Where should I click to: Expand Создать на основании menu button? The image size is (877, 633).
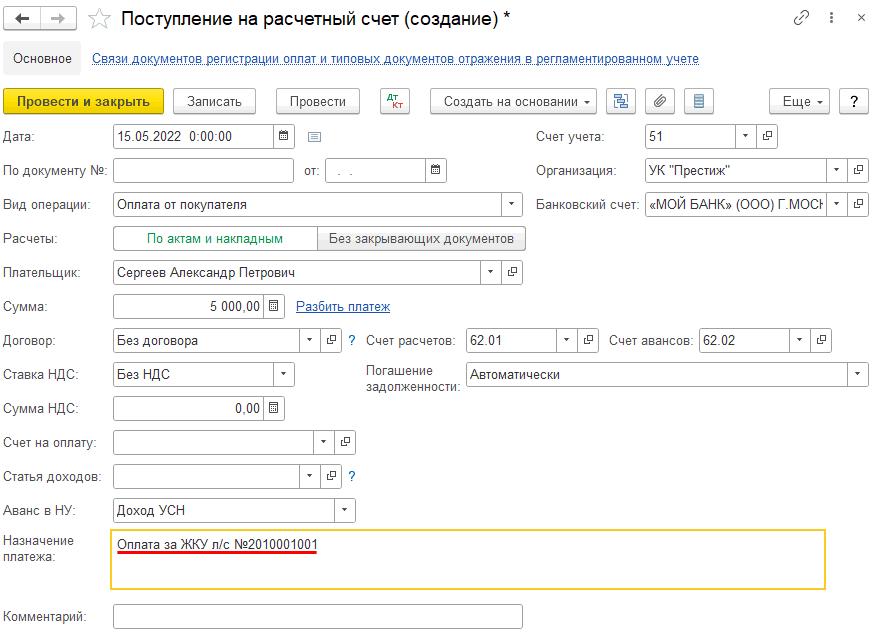(513, 101)
